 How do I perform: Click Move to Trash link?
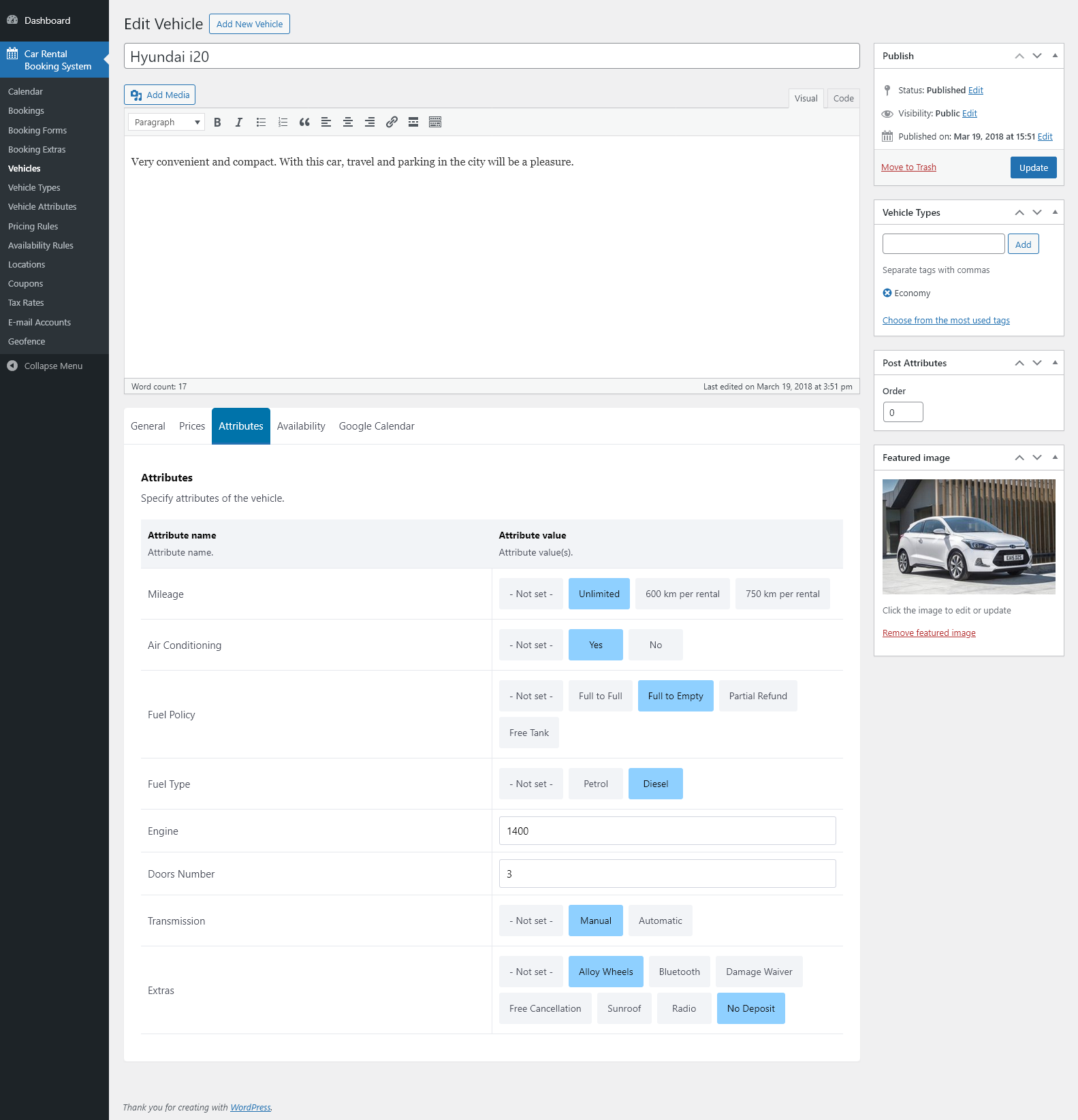[x=908, y=167]
